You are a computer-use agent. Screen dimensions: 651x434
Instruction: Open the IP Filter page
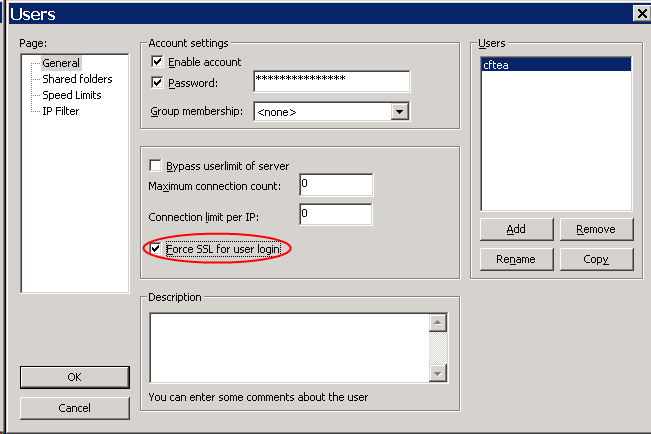click(60, 111)
